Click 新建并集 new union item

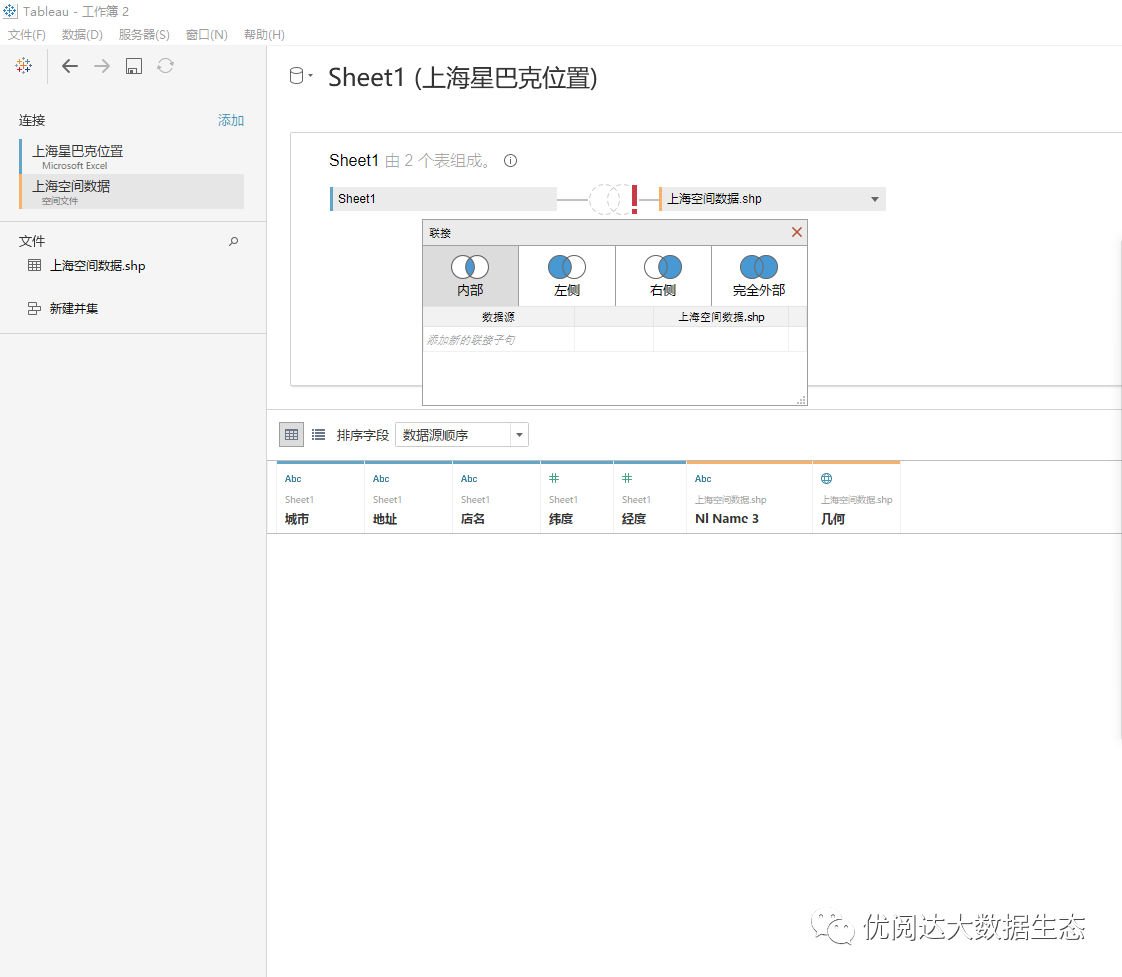click(x=74, y=308)
